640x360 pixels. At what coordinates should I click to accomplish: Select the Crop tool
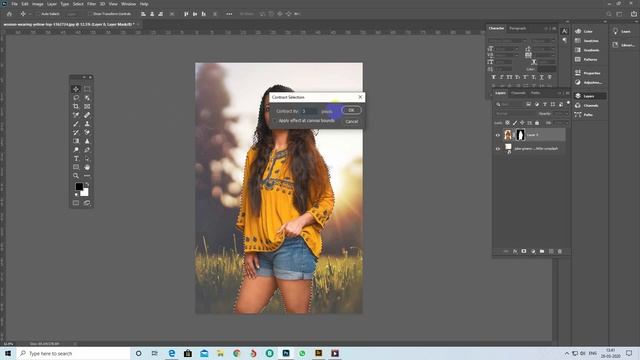(76, 106)
